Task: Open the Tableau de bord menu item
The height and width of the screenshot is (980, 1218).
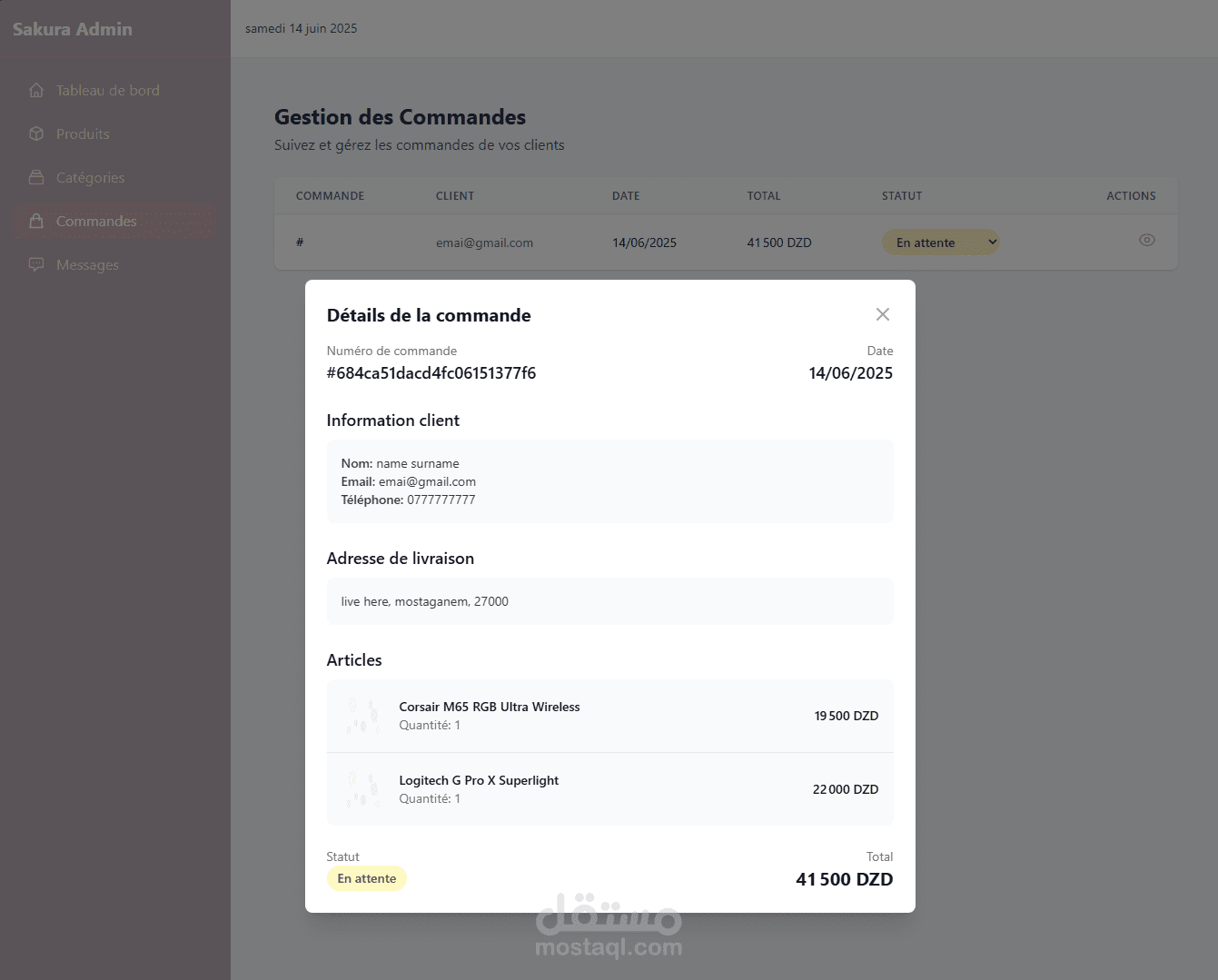Action: (107, 90)
